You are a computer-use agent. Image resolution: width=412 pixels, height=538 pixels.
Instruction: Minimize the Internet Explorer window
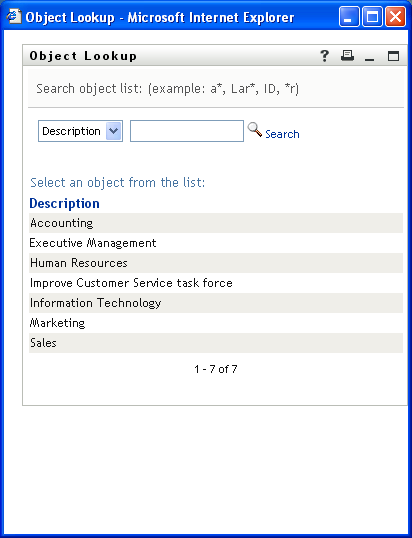click(349, 16)
